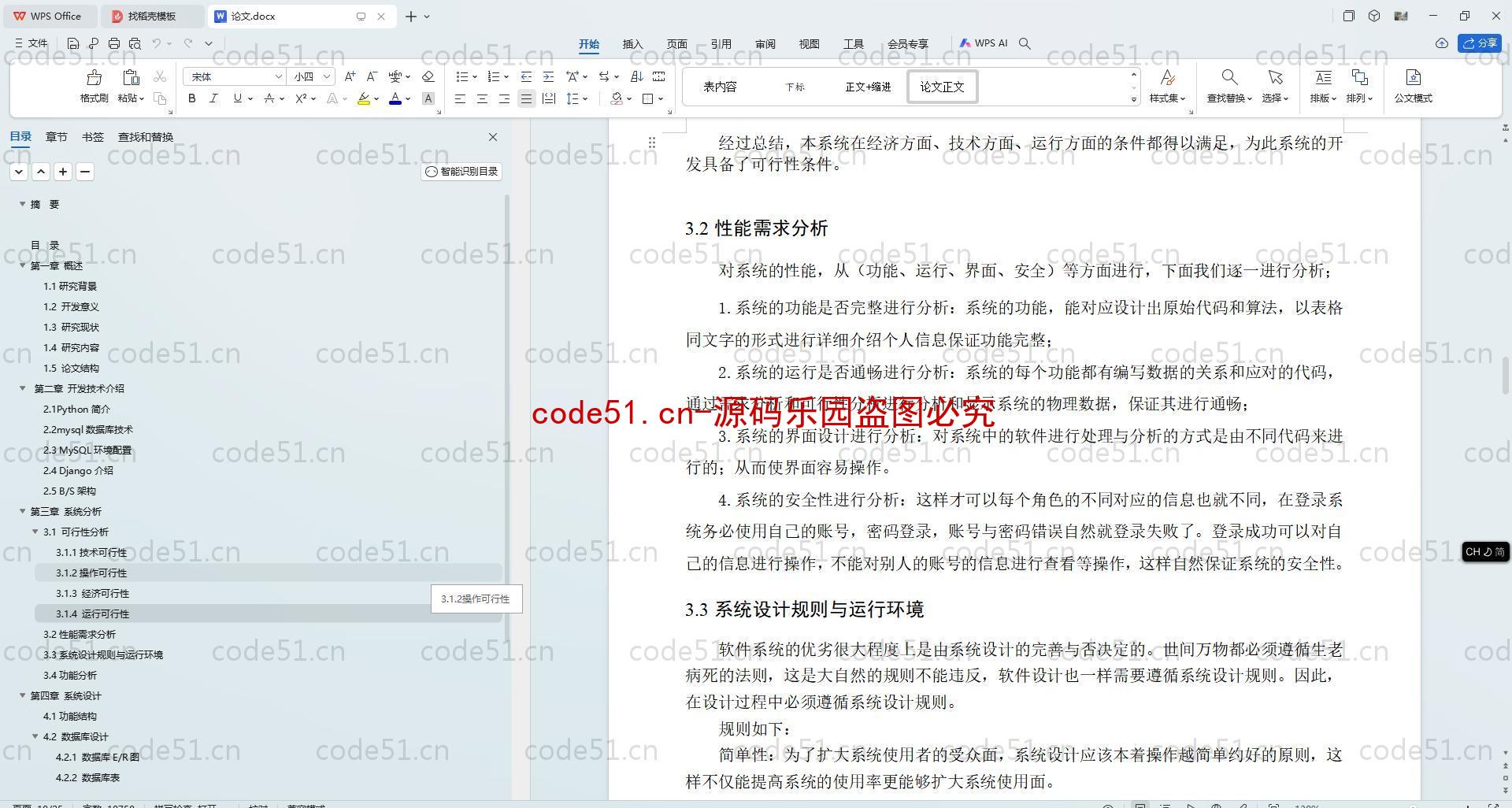Click the increase indent icon
The image size is (1512, 808).
[x=548, y=76]
